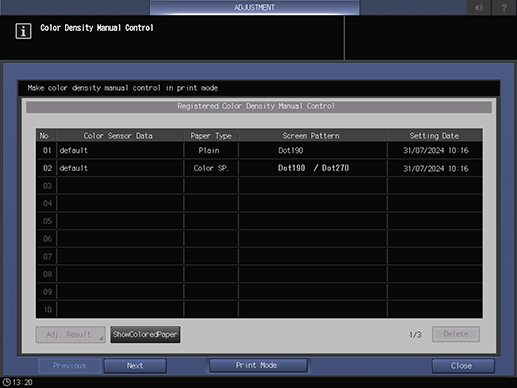
Task: Click the Color SP. paper type cell
Action: (211, 168)
